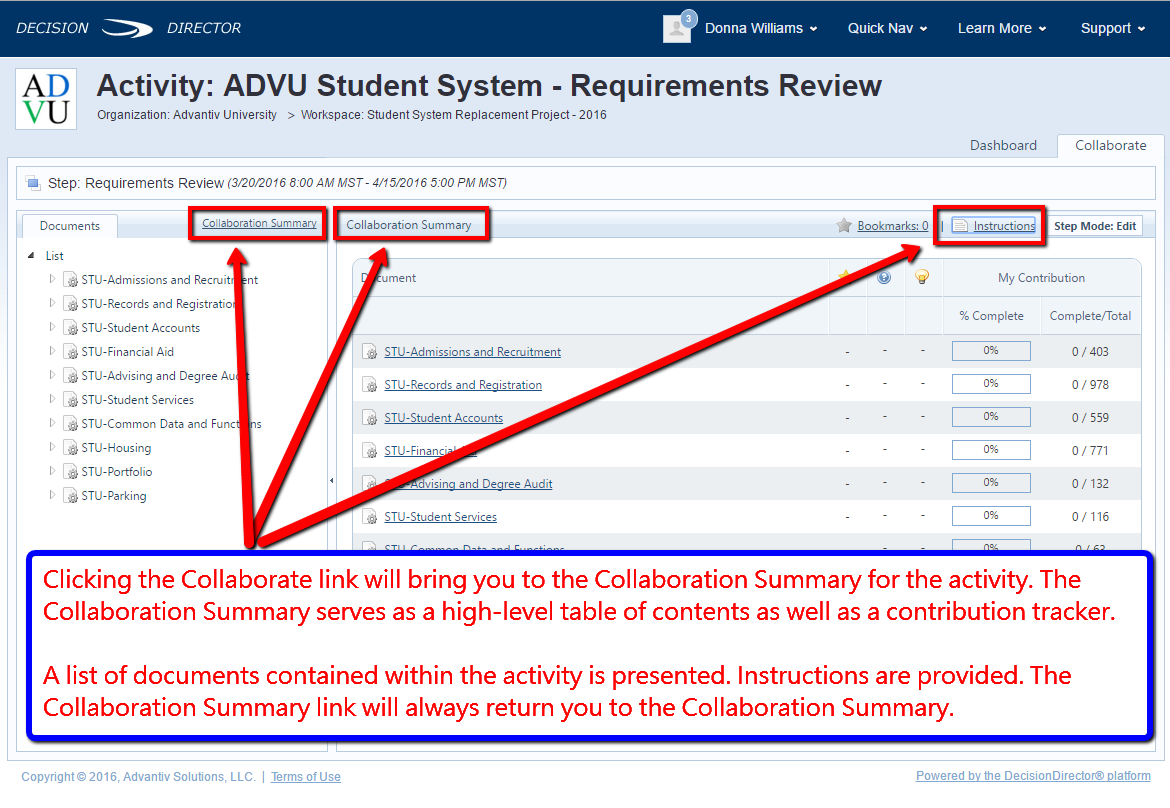Open the Quick Nav dropdown
Image resolution: width=1170 pixels, height=808 pixels.
pyautogui.click(x=887, y=28)
